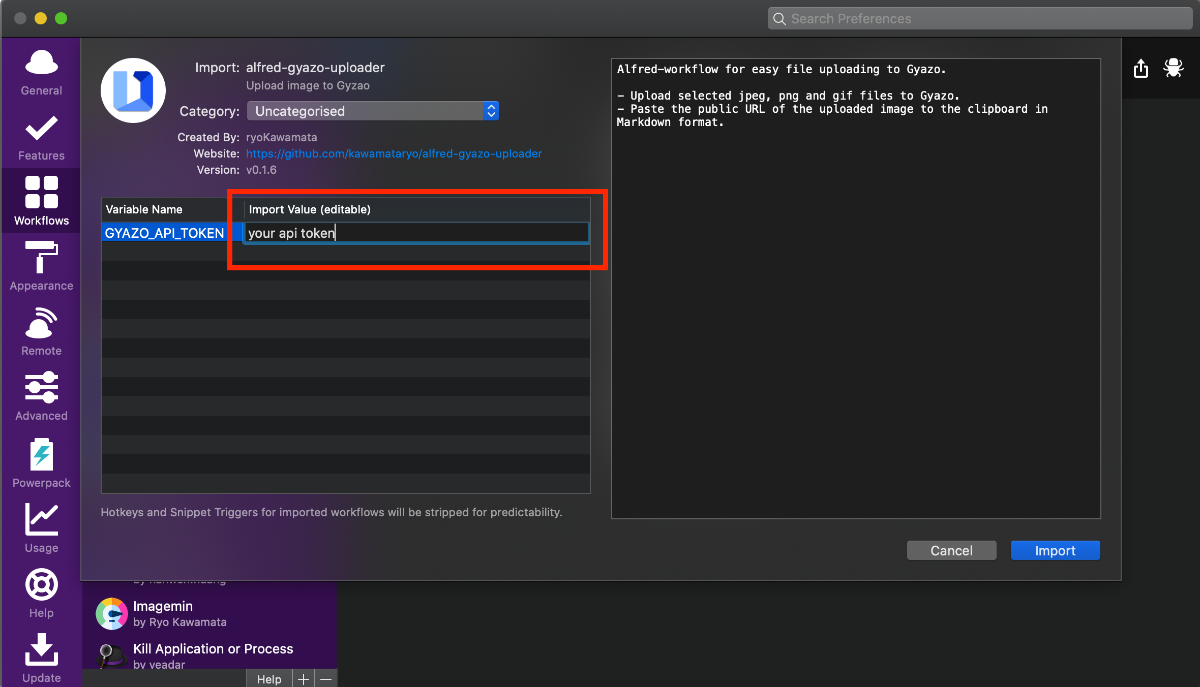Click the red close window button
1200x687 pixels.
pyautogui.click(x=20, y=18)
